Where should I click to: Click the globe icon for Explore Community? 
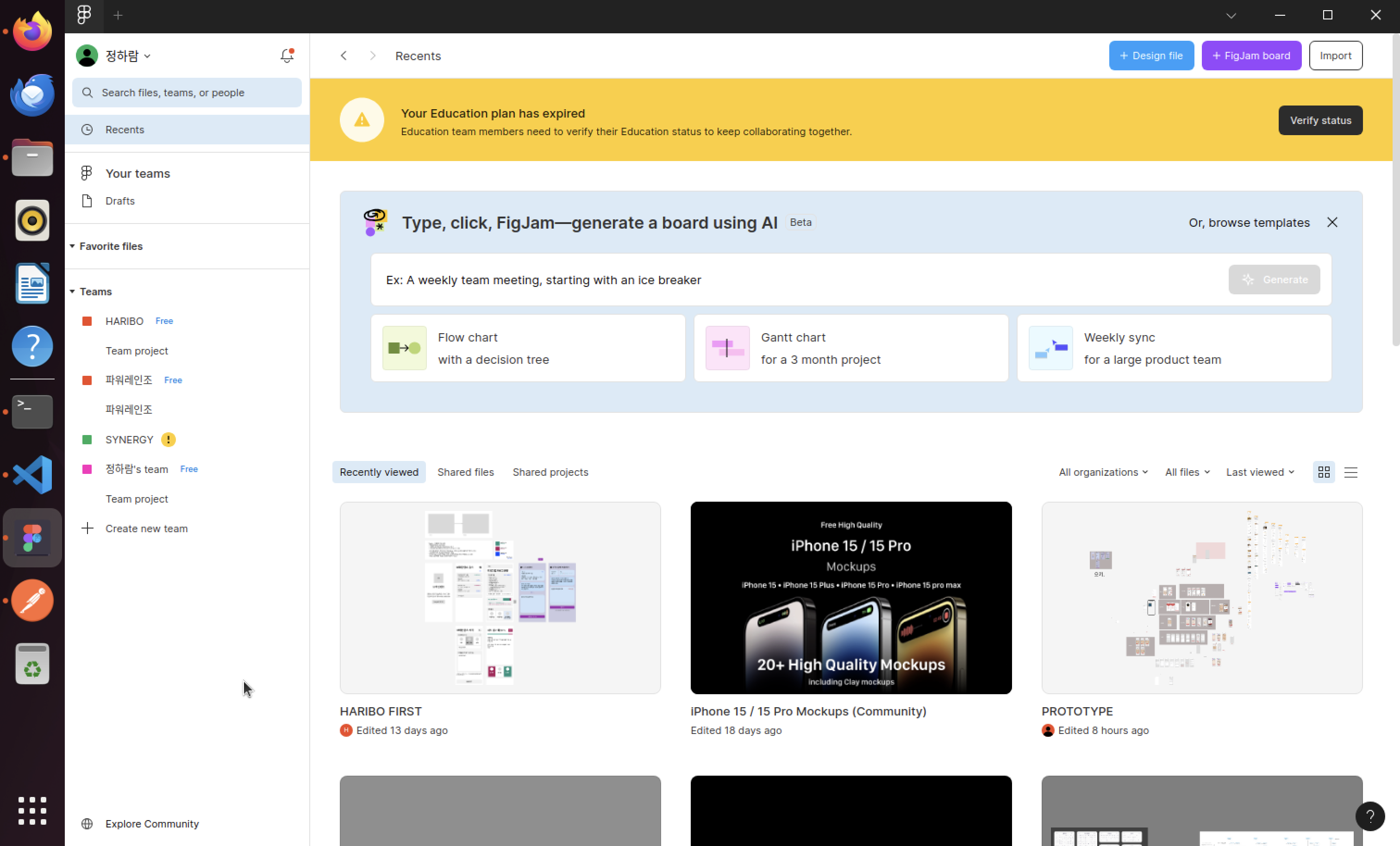tap(87, 824)
